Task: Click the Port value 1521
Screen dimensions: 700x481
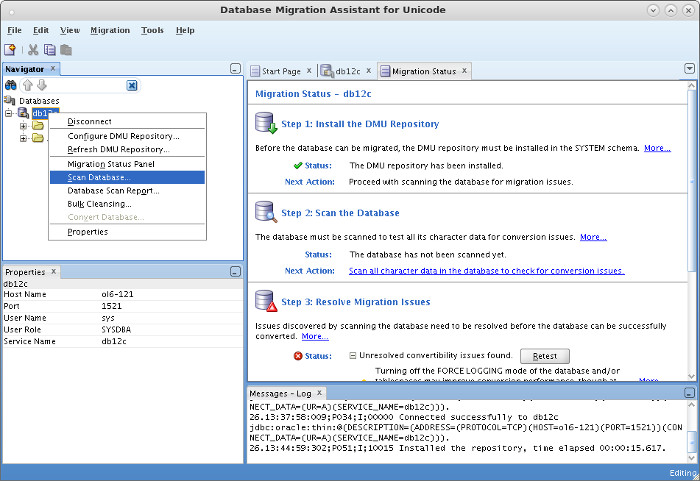Action: 112,306
